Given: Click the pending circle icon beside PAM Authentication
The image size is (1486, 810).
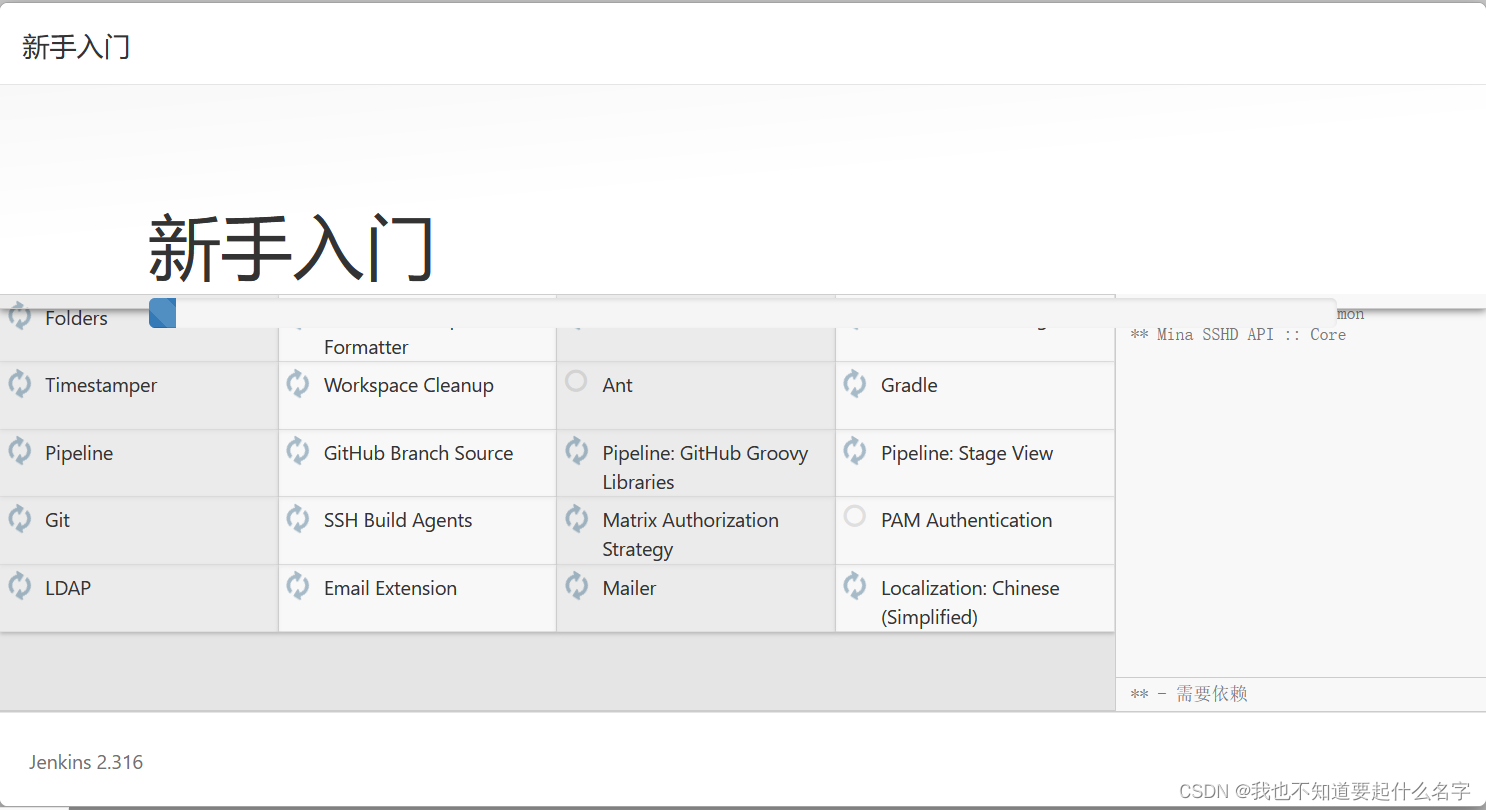Looking at the screenshot, I should 854,516.
